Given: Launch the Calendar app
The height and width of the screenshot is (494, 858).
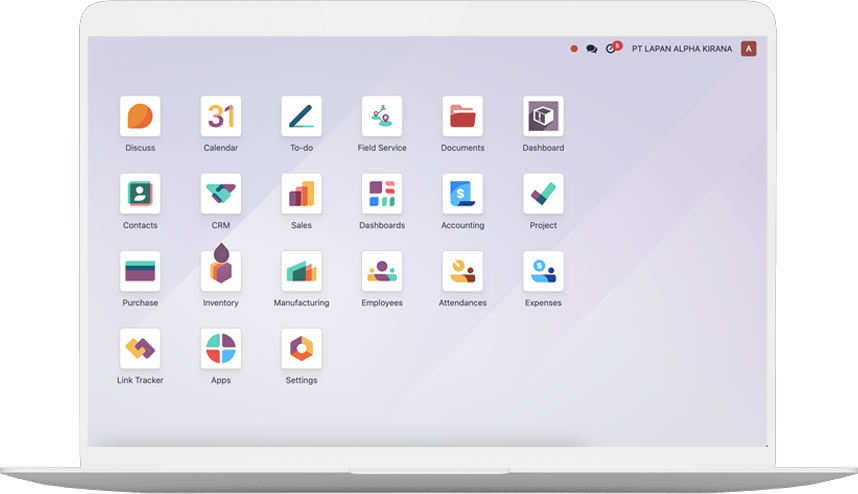Looking at the screenshot, I should pyautogui.click(x=221, y=117).
